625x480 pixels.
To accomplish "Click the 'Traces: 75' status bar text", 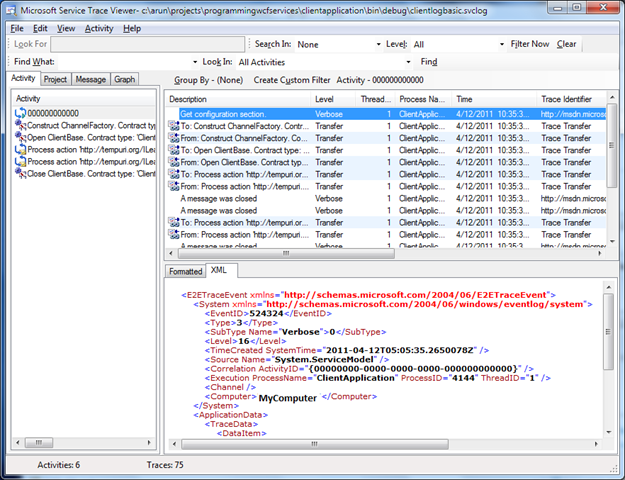I will coord(165,465).
